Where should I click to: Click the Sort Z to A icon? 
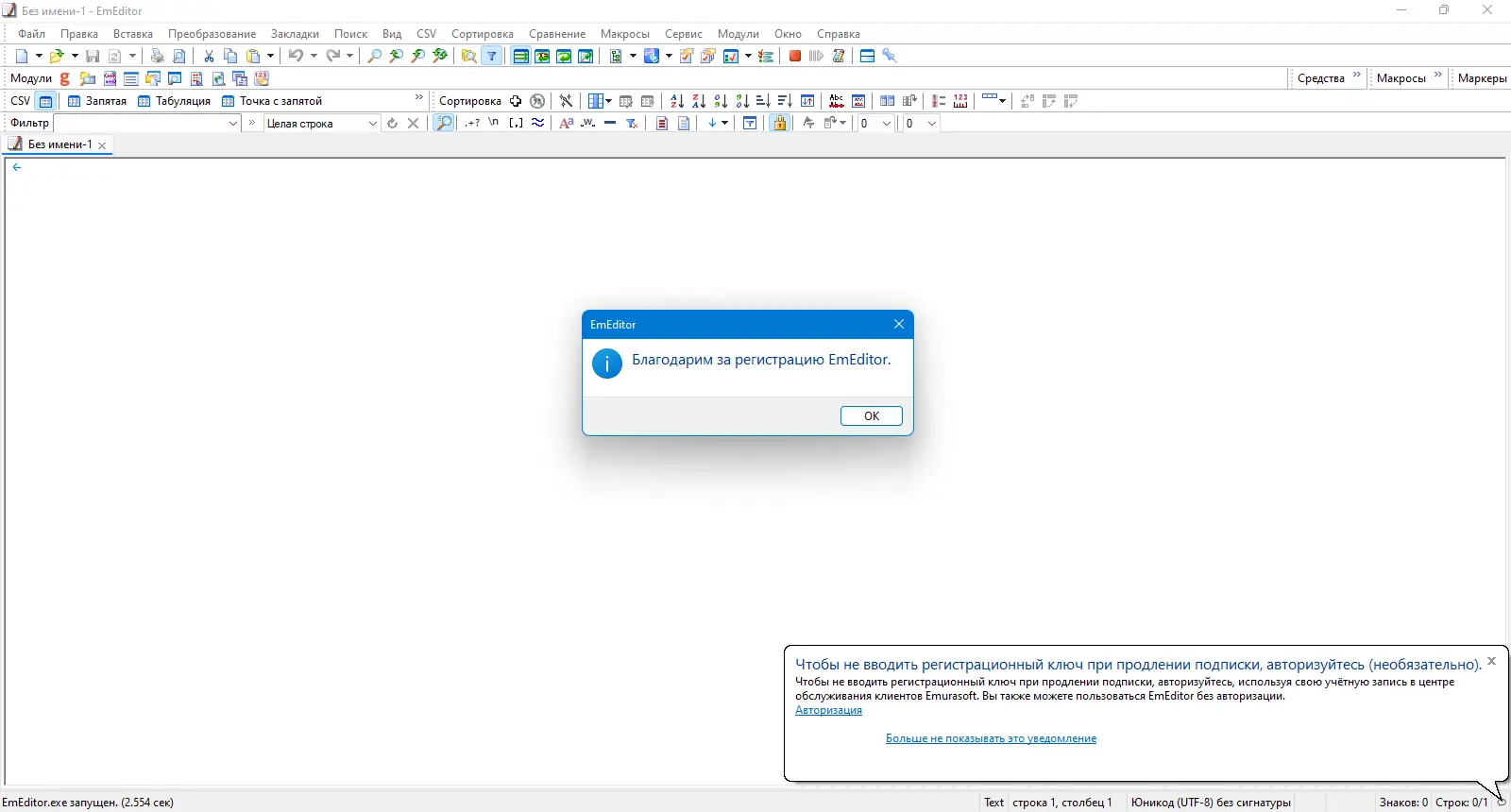tap(699, 101)
